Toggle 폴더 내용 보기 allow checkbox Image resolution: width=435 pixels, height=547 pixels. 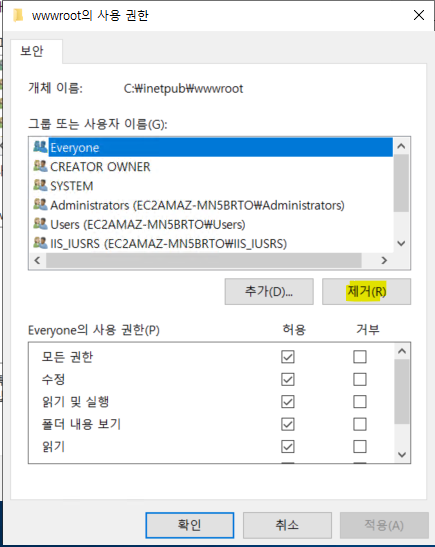pos(288,424)
